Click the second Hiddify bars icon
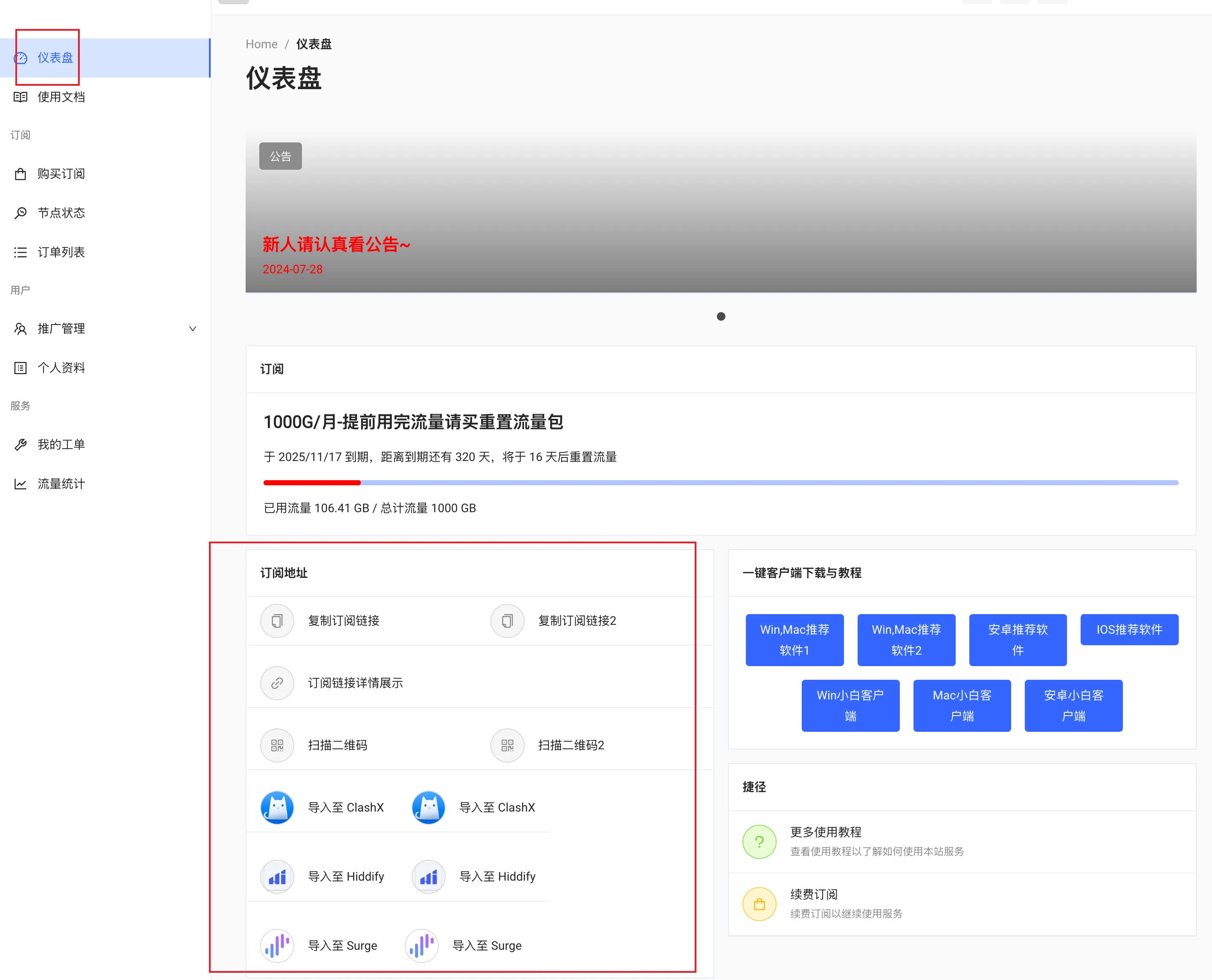 tap(429, 877)
